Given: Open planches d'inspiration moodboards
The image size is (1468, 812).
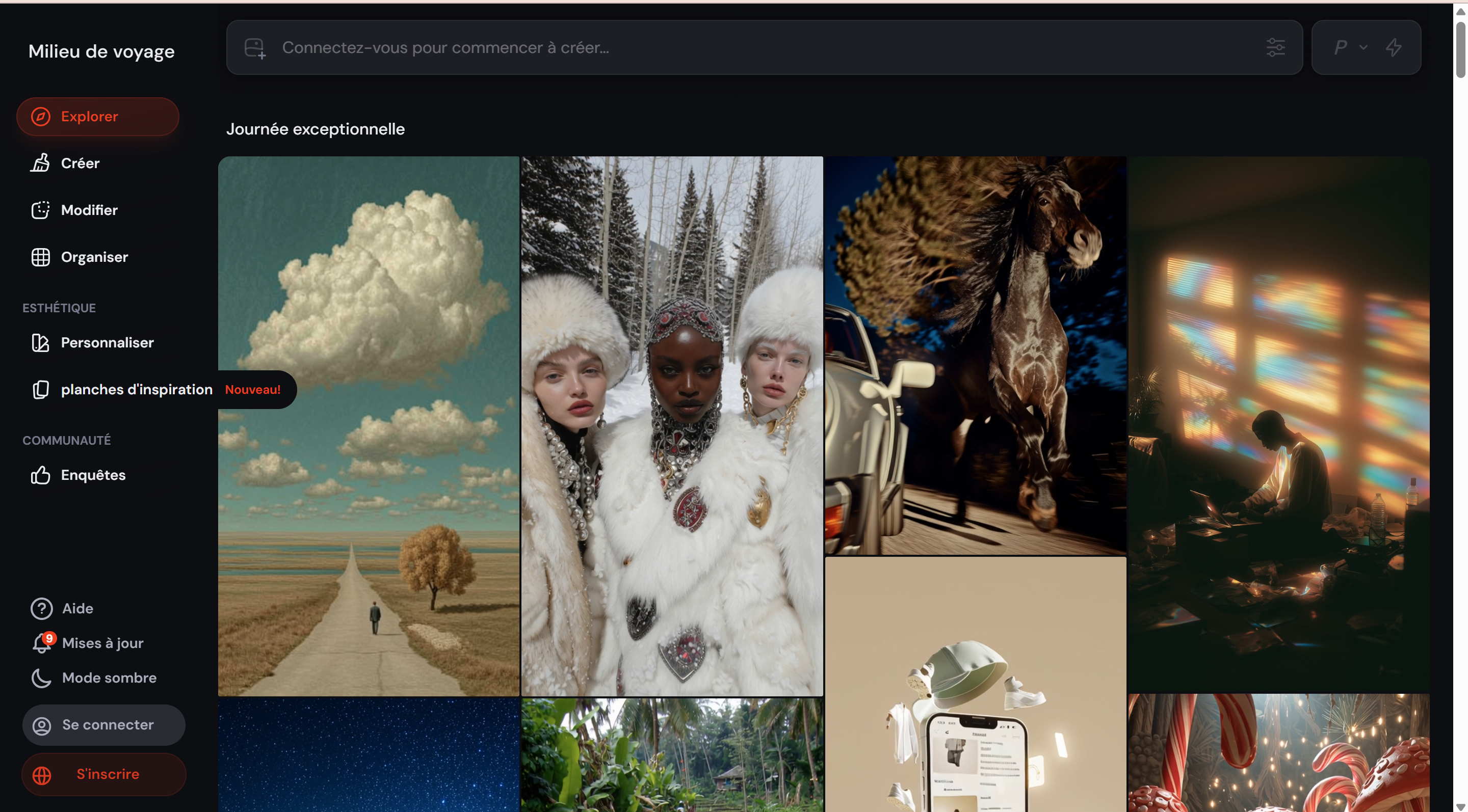Looking at the screenshot, I should point(136,390).
